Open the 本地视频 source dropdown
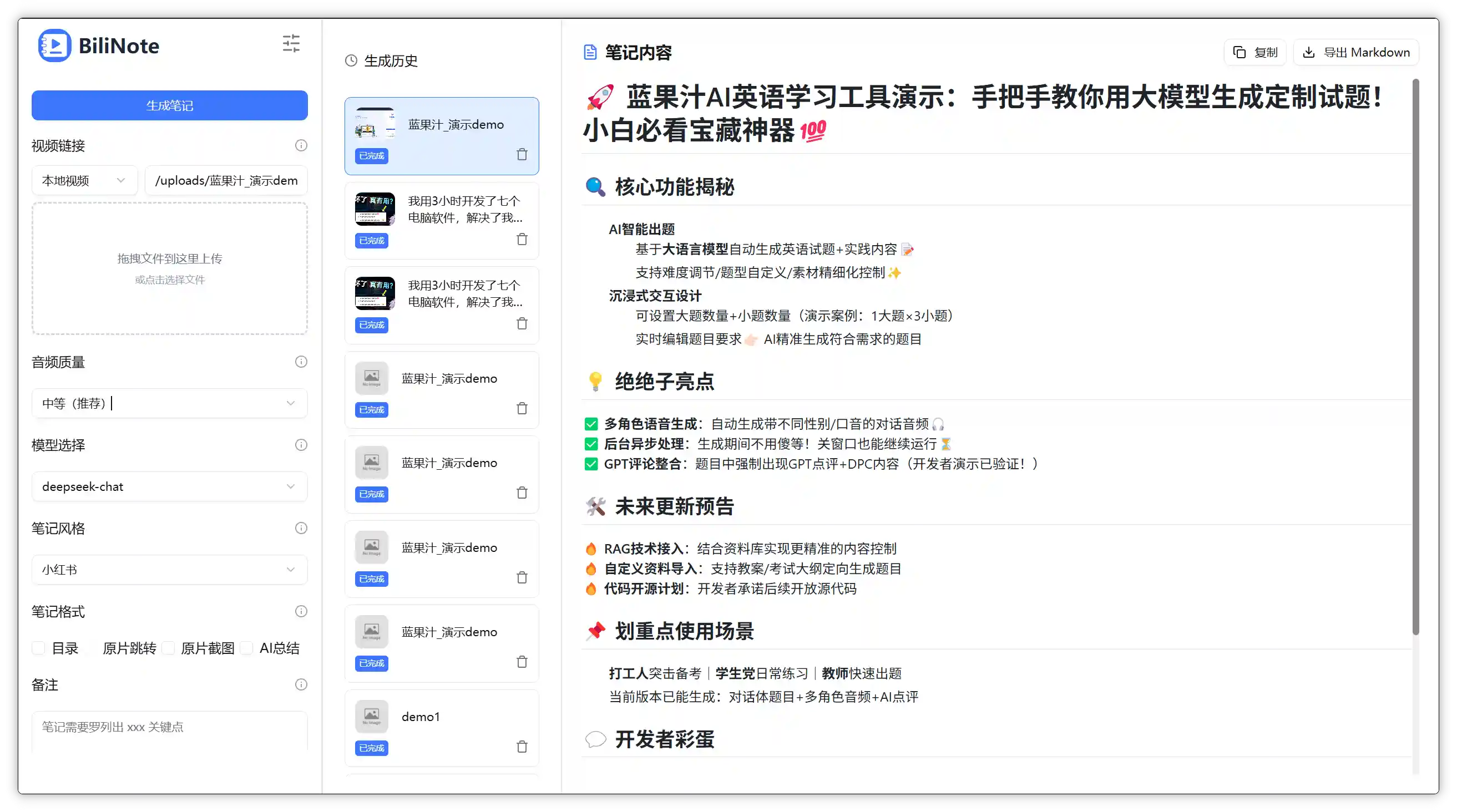This screenshot has width=1457, height=812. pos(84,180)
